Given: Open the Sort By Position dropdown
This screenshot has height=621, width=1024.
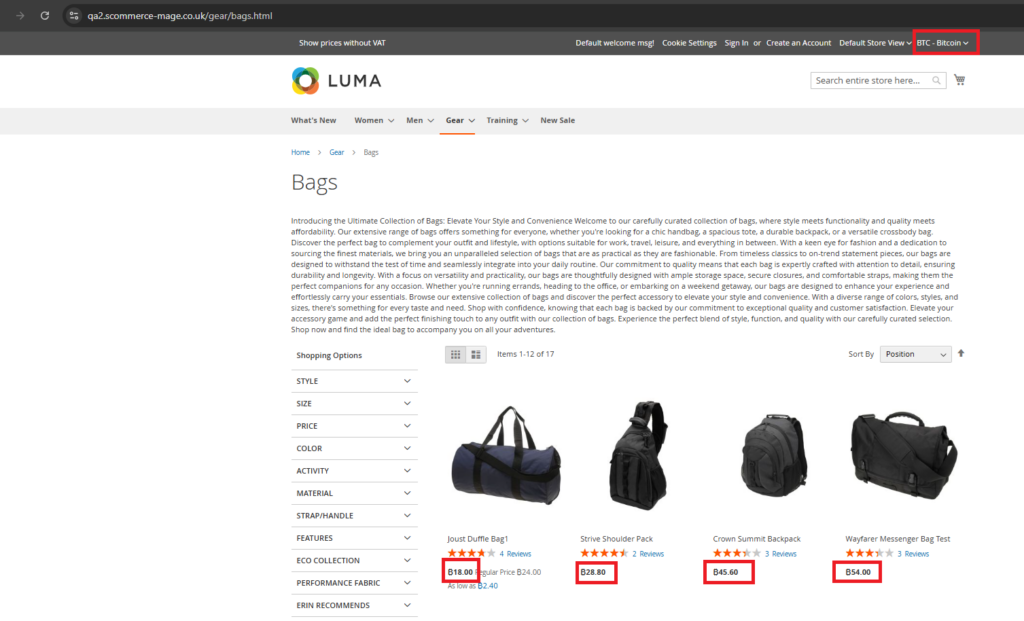Looking at the screenshot, I should point(915,353).
